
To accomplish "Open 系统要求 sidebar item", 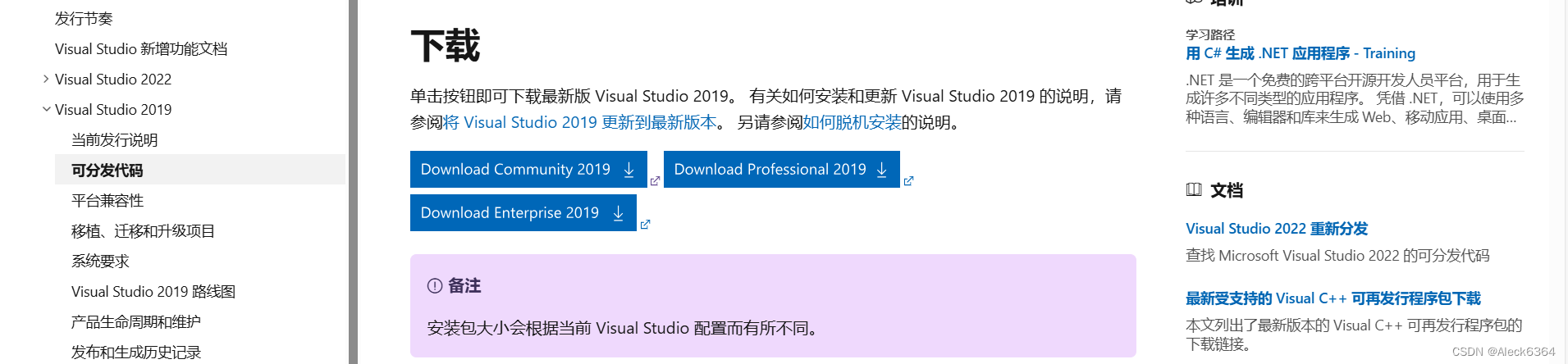I will click(x=100, y=262).
